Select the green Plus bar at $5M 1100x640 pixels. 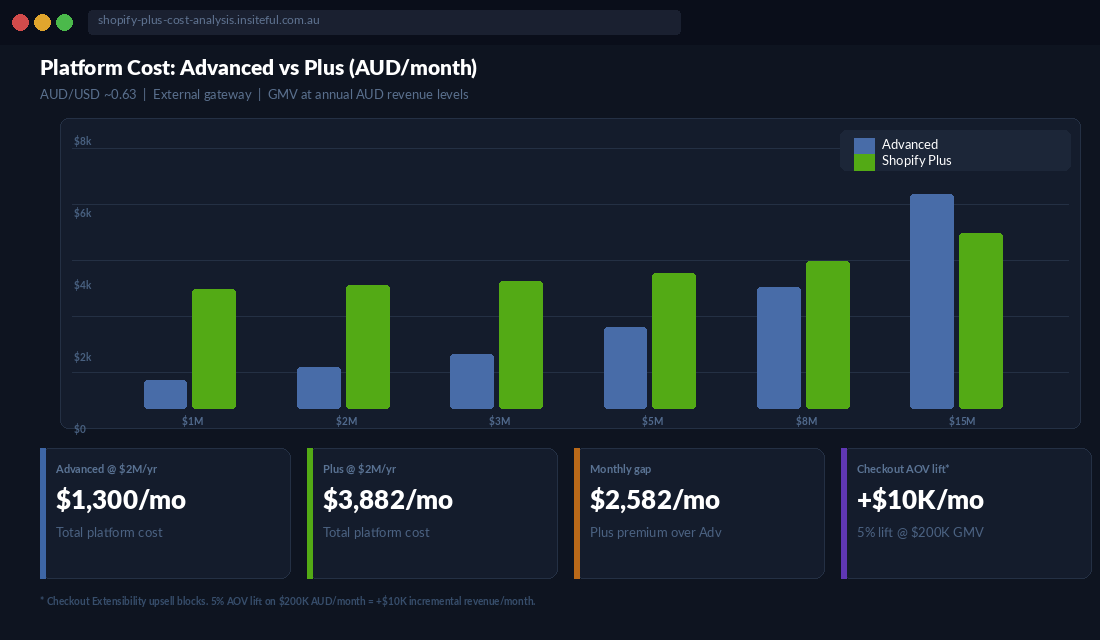(x=673, y=340)
